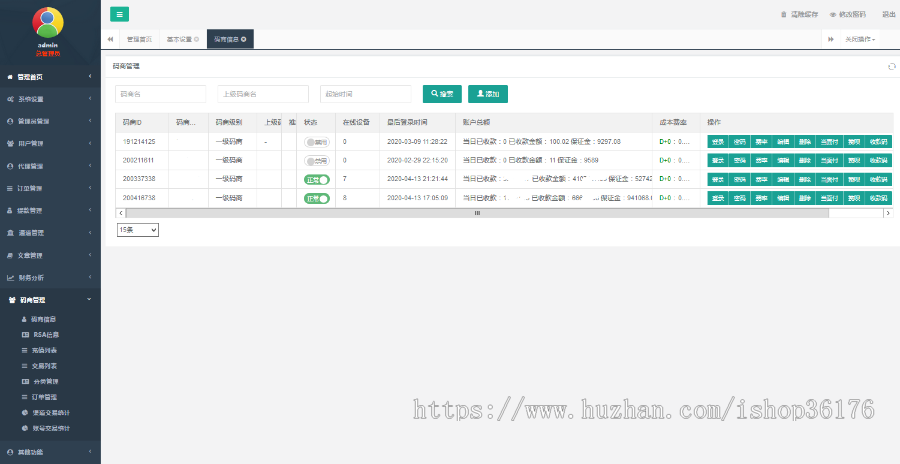
Task: Click the 退出 logout link
Action: (889, 14)
